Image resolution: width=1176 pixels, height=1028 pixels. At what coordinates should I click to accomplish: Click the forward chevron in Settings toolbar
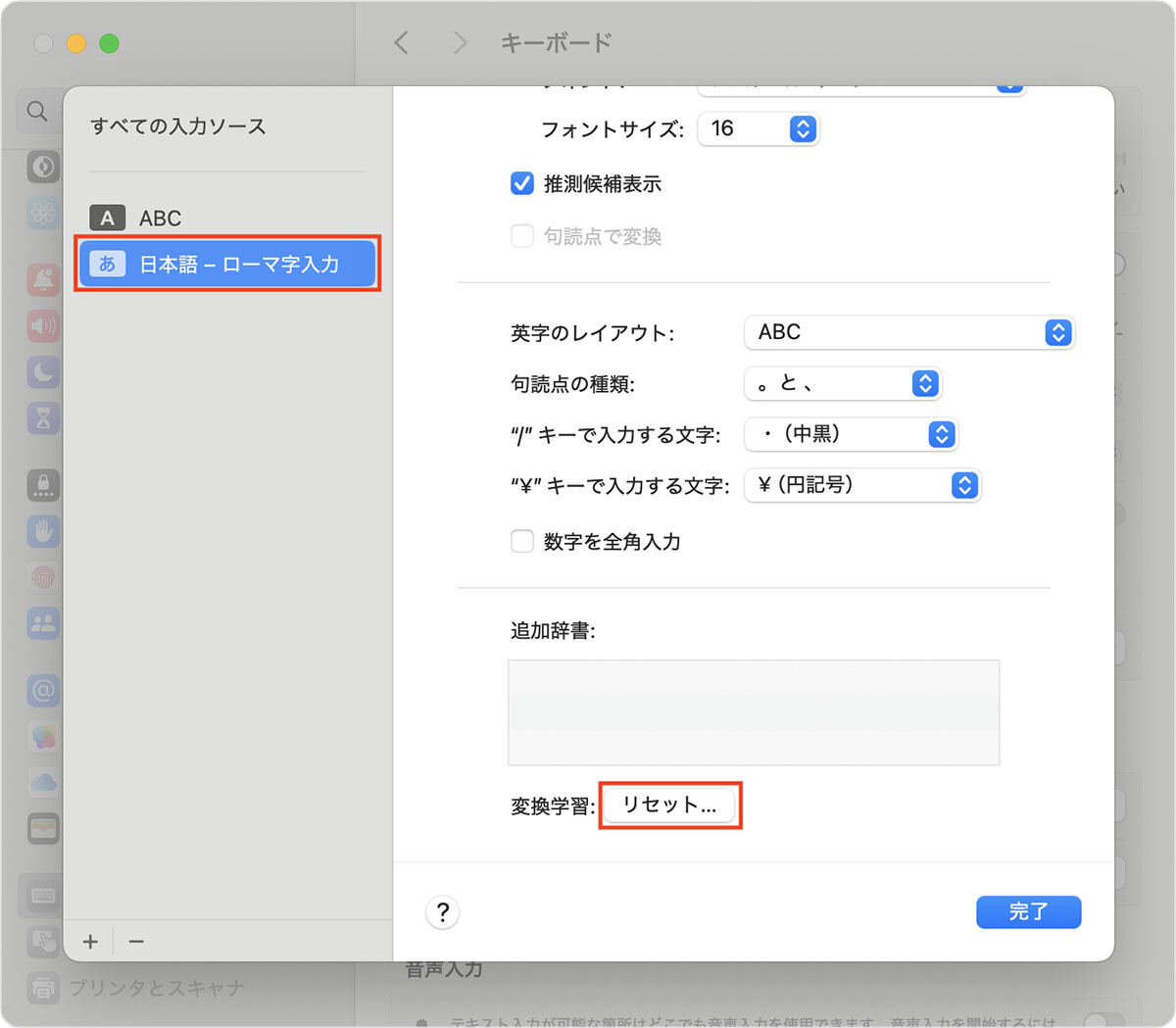pos(460,42)
